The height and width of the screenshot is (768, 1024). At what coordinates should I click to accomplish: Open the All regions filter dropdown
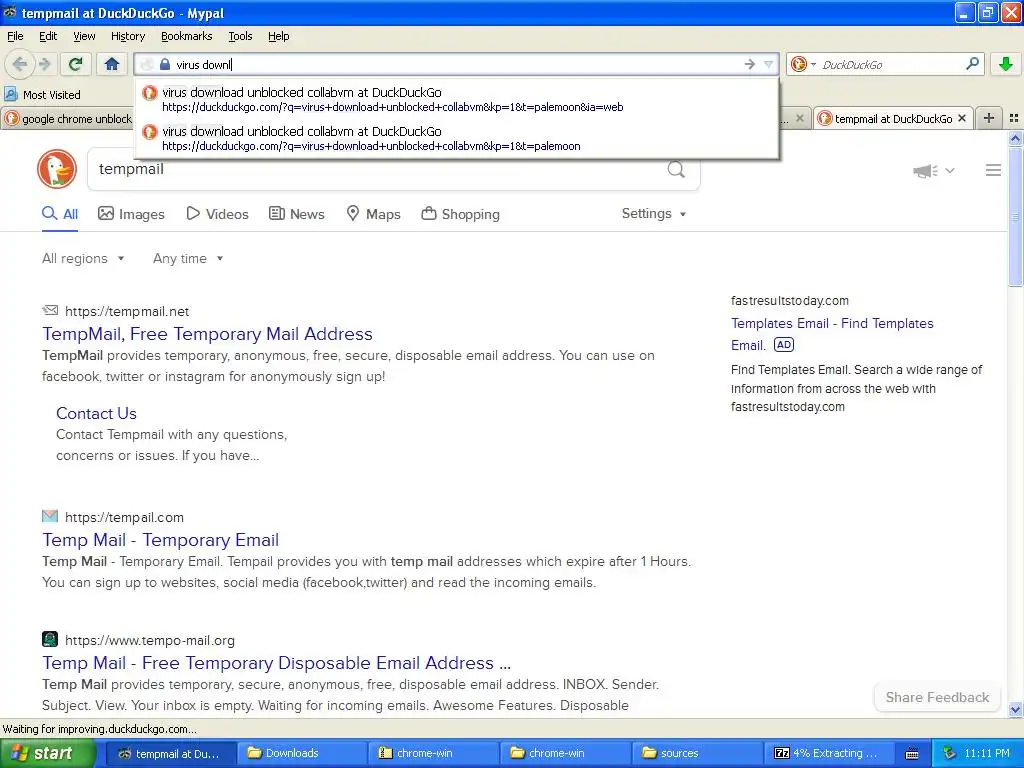[x=83, y=259]
